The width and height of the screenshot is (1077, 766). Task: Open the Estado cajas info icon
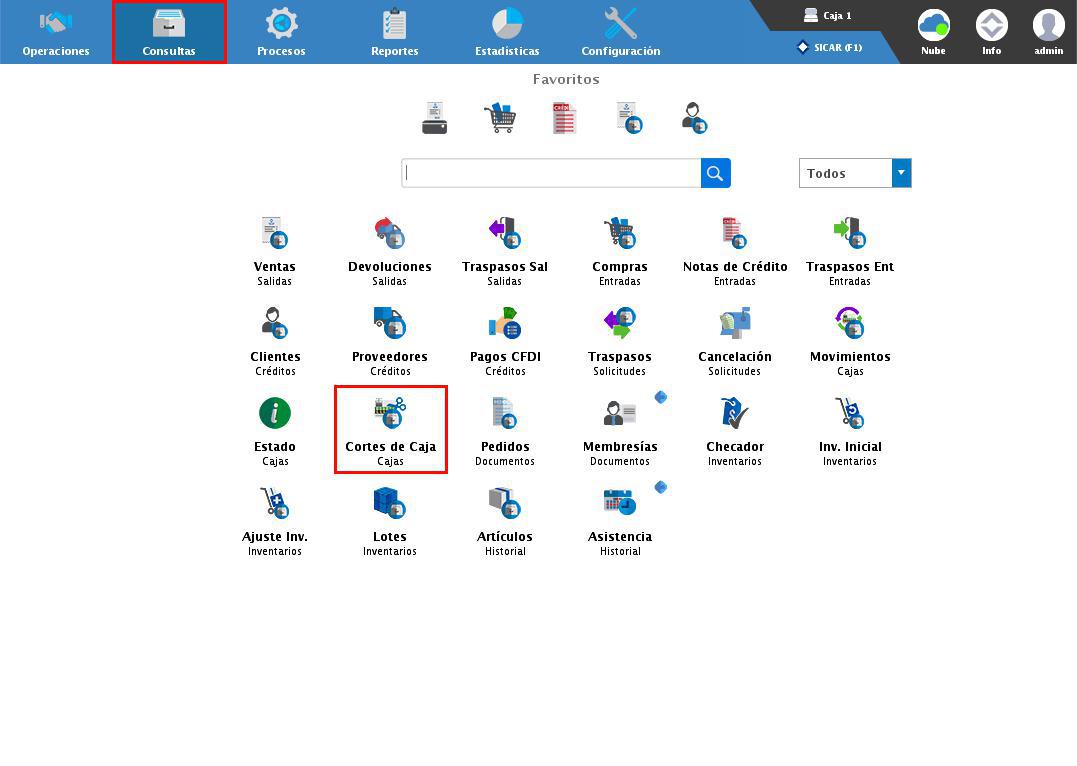(274, 414)
